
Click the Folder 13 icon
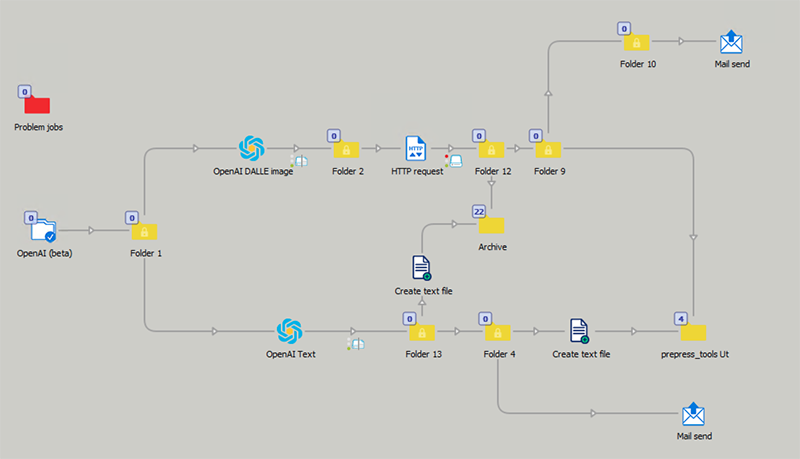(421, 332)
